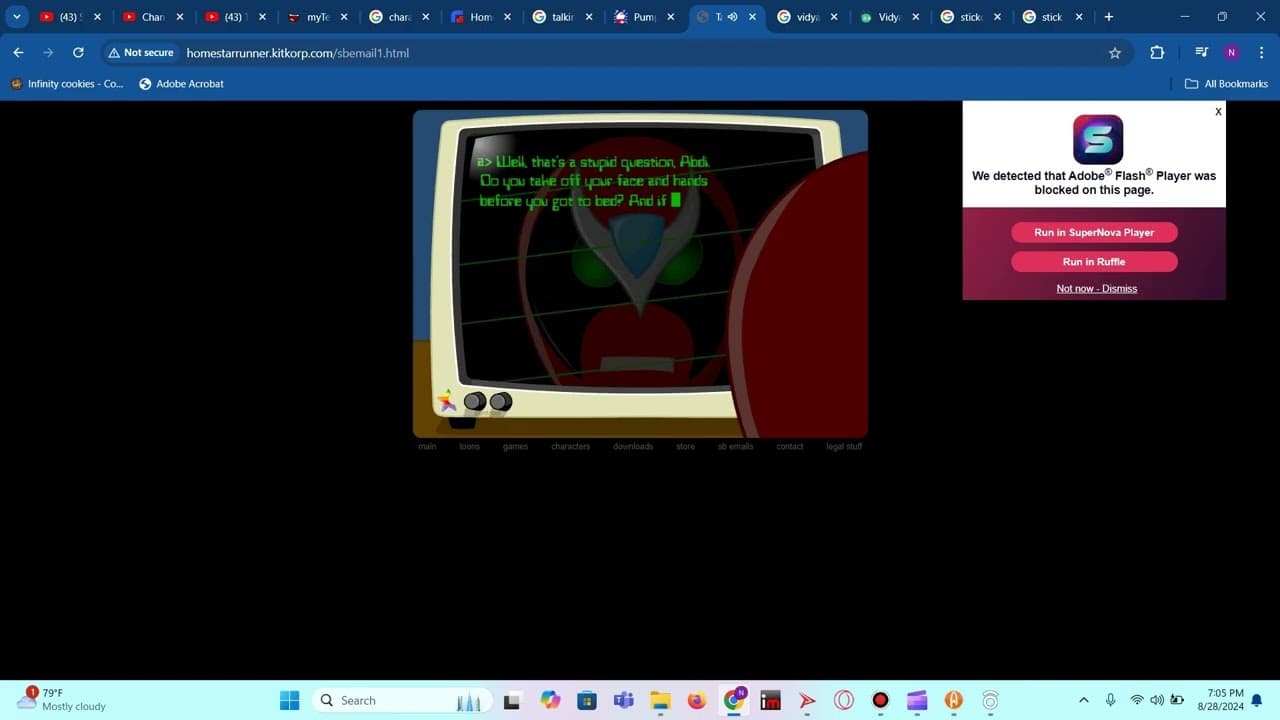The width and height of the screenshot is (1280, 720).
Task: Open the Wi-Fi network tray icon
Action: [1136, 700]
